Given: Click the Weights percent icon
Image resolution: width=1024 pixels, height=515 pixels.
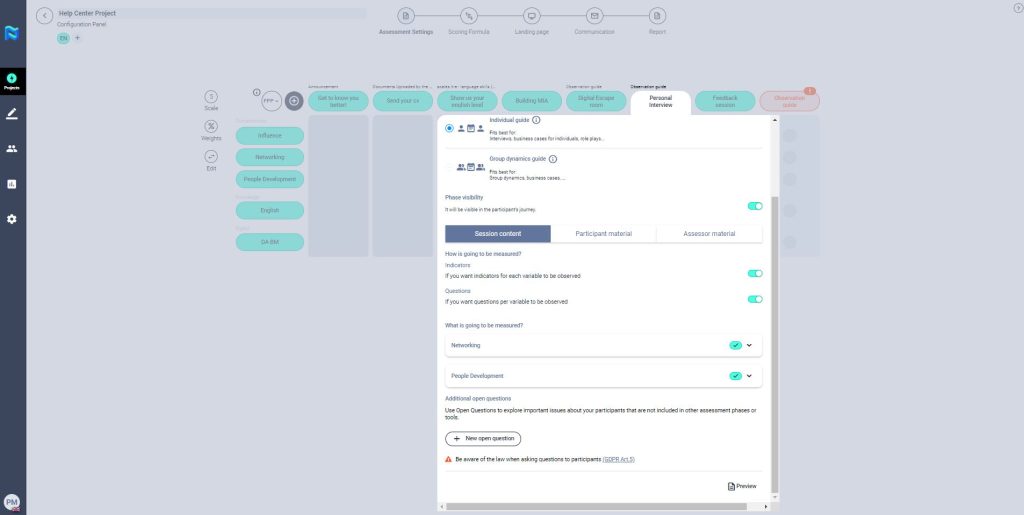Looking at the screenshot, I should (x=211, y=126).
